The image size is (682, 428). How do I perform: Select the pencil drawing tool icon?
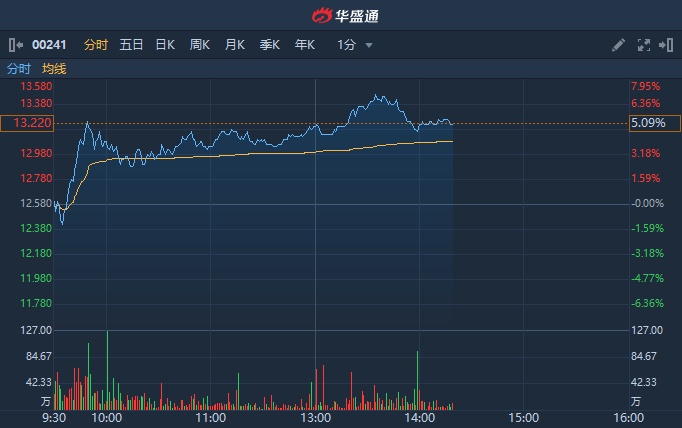point(618,45)
